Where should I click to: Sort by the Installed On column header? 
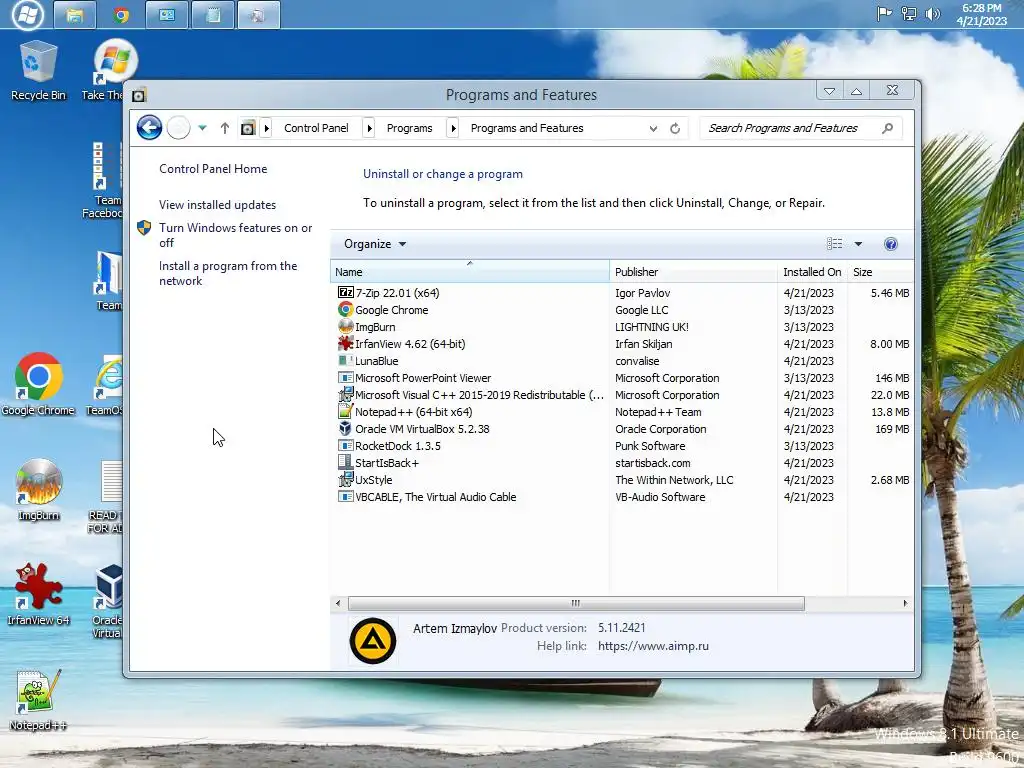point(812,272)
